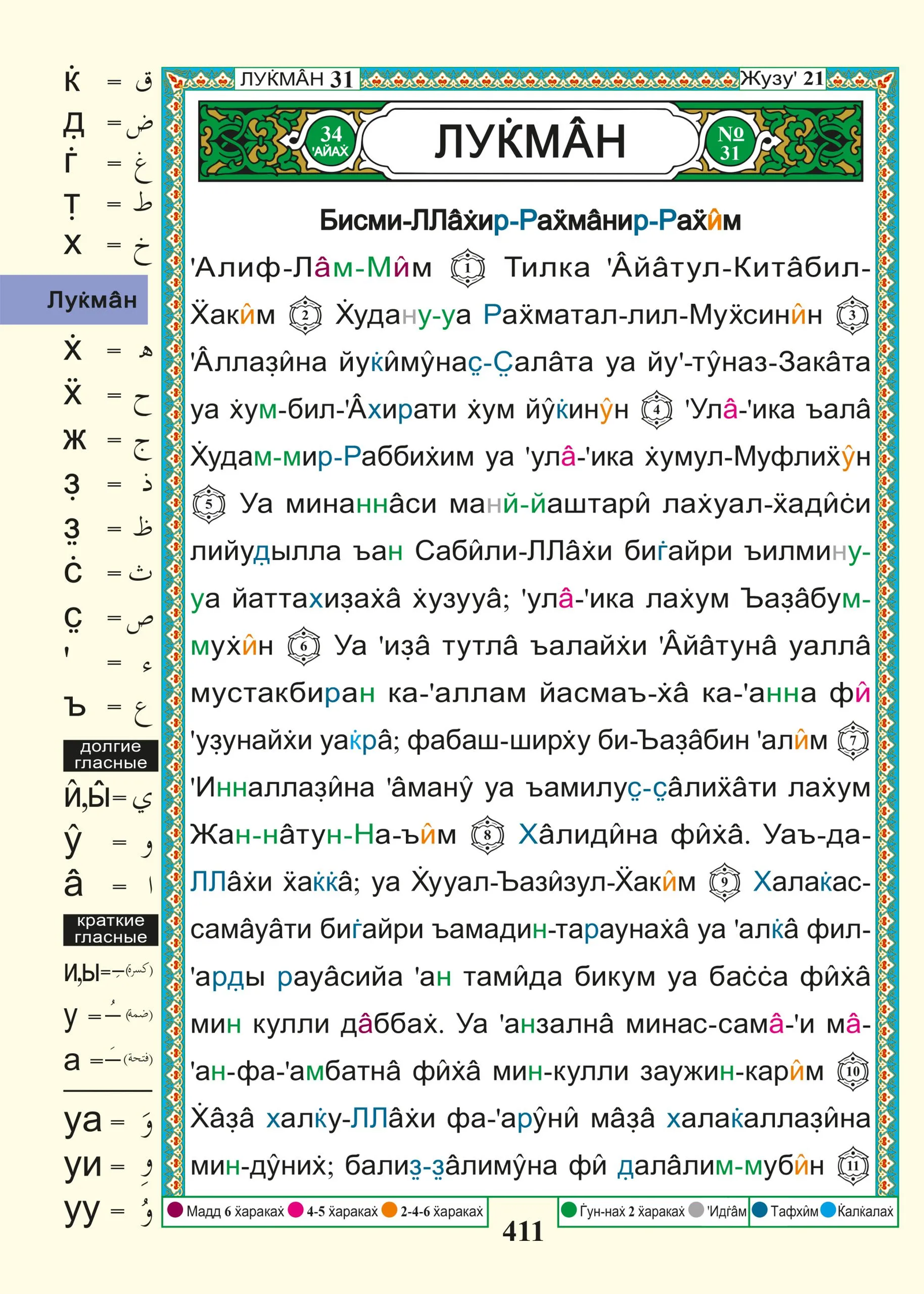Click the ayah 5 verse marker
Screen dimensions: 924x1294
click(x=208, y=504)
